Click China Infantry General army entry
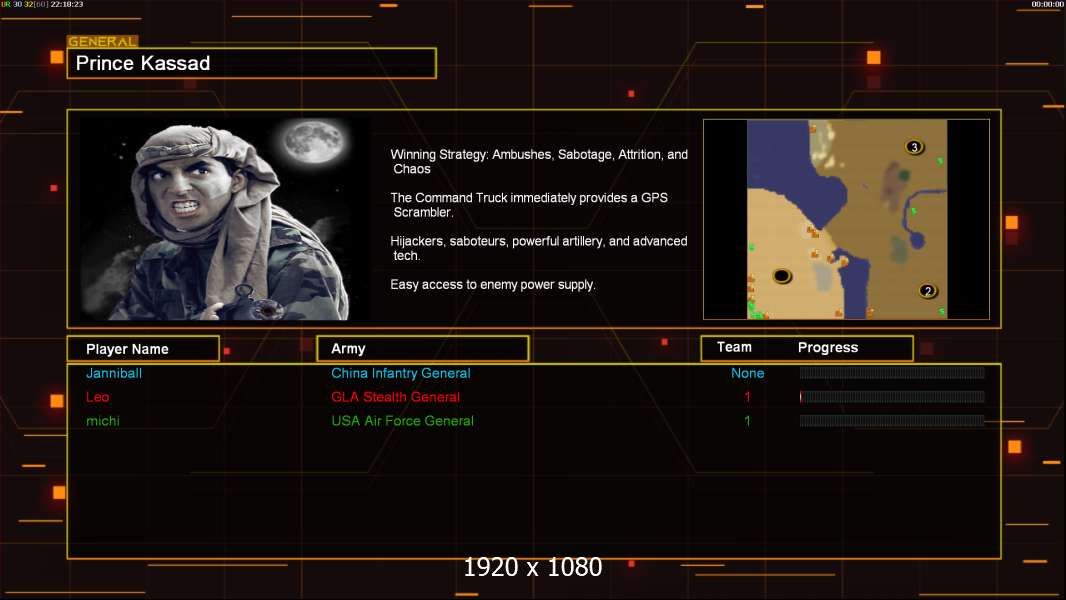Screen dimensions: 1066x600 (400, 373)
